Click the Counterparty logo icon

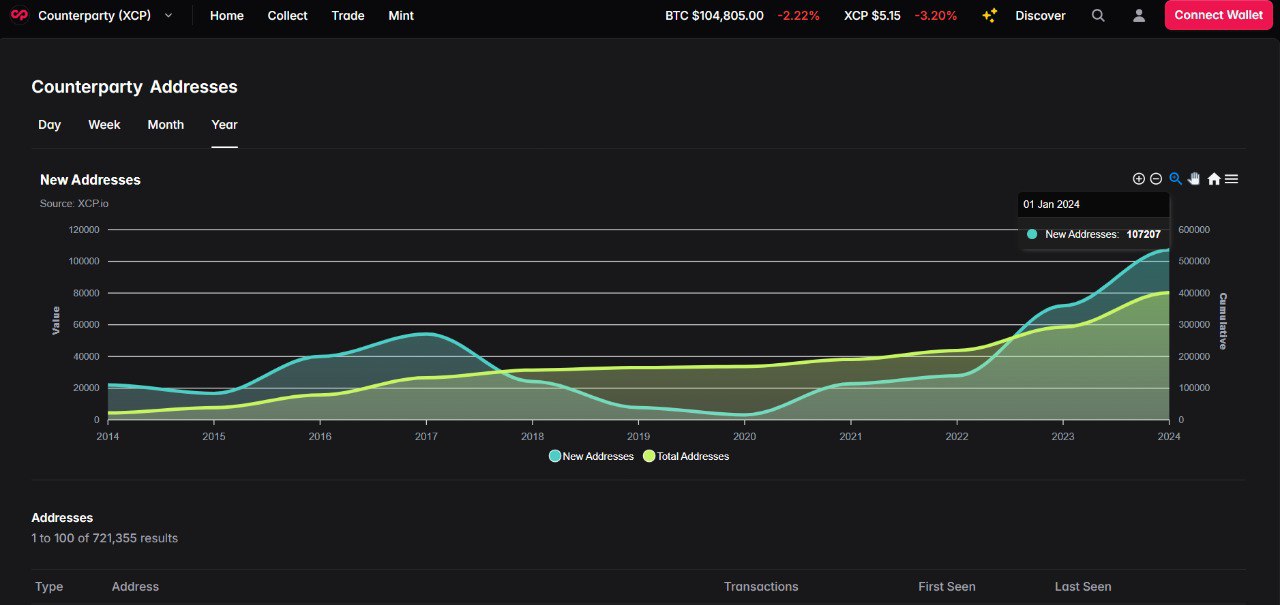pos(19,16)
